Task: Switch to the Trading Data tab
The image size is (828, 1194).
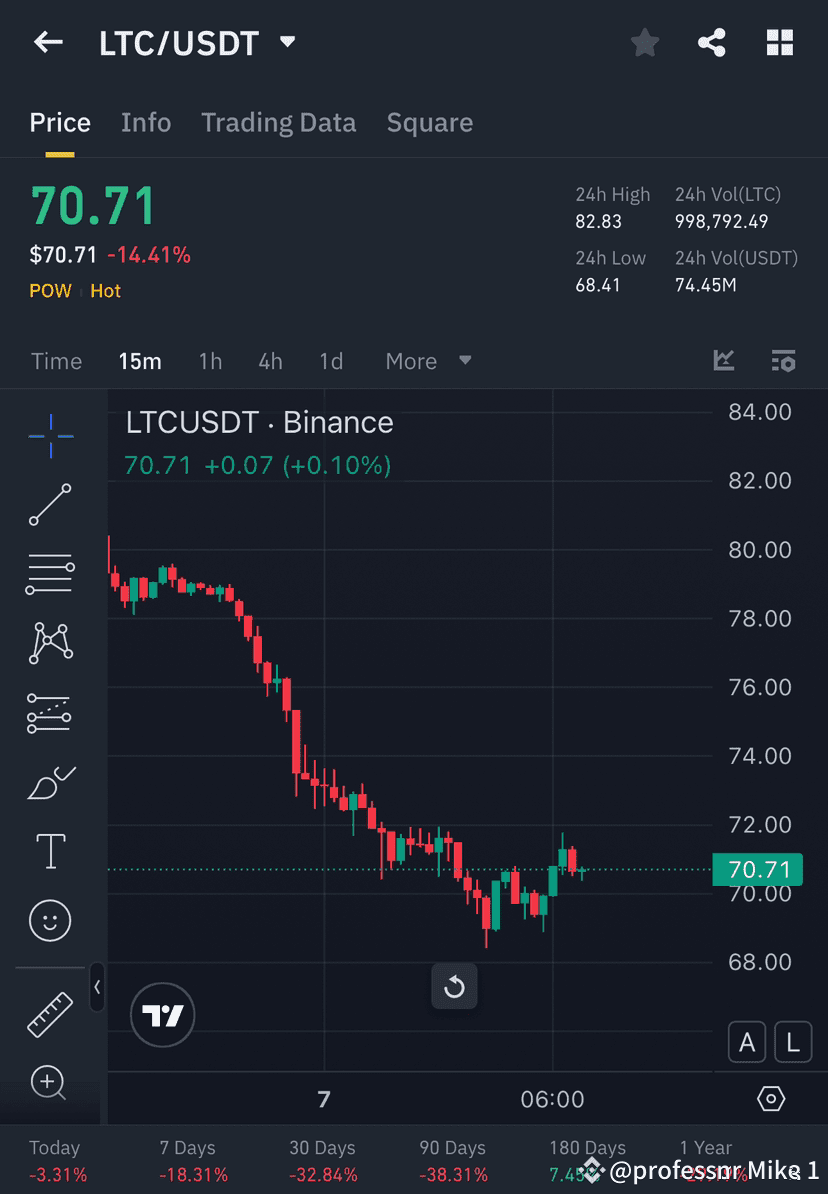Action: (278, 122)
